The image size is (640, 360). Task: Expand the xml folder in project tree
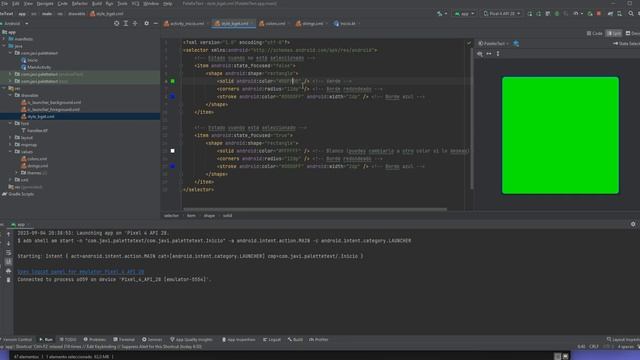[10, 180]
